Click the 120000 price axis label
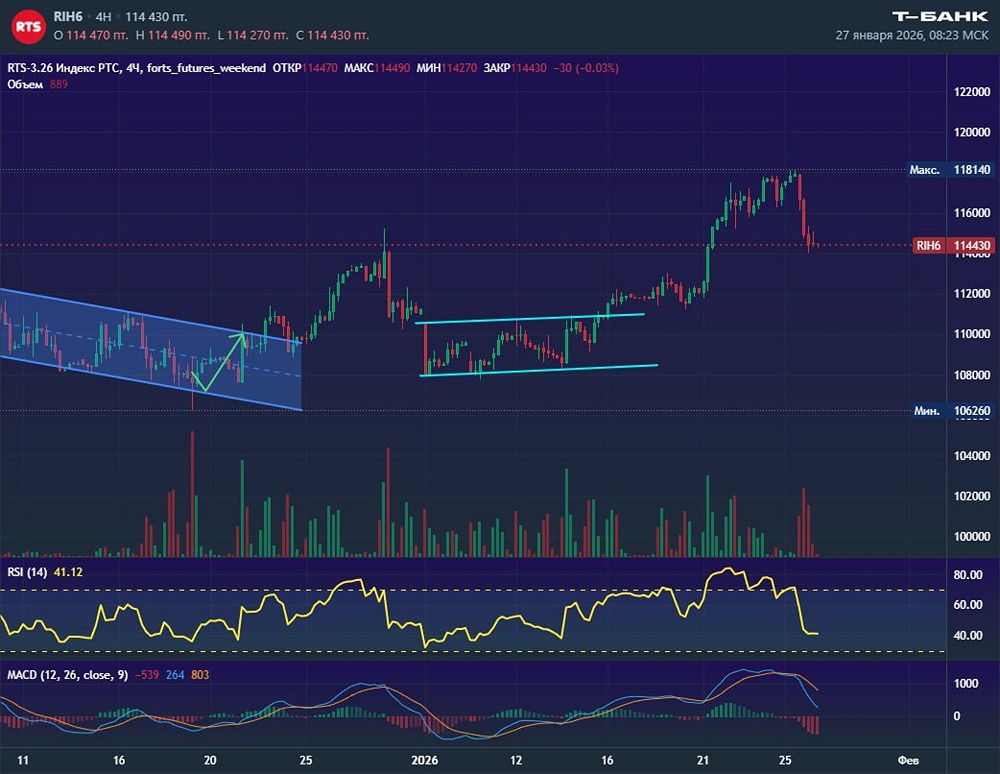Viewport: 1000px width, 774px height. tap(972, 132)
